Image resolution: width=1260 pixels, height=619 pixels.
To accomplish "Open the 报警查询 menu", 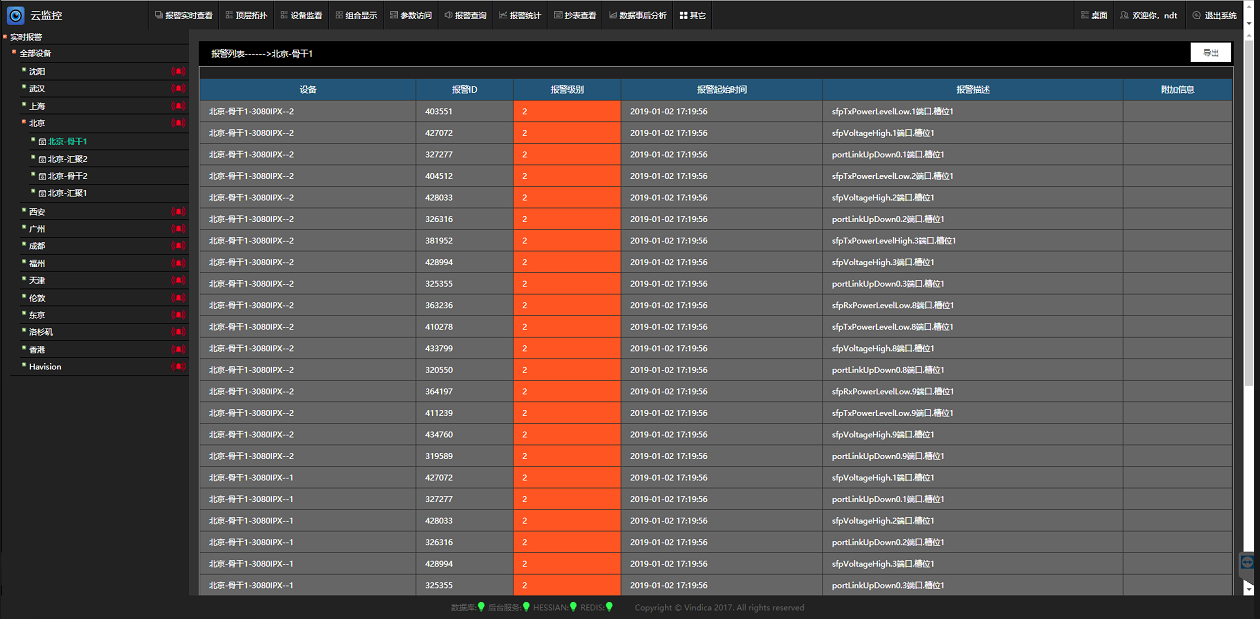I will [x=464, y=16].
